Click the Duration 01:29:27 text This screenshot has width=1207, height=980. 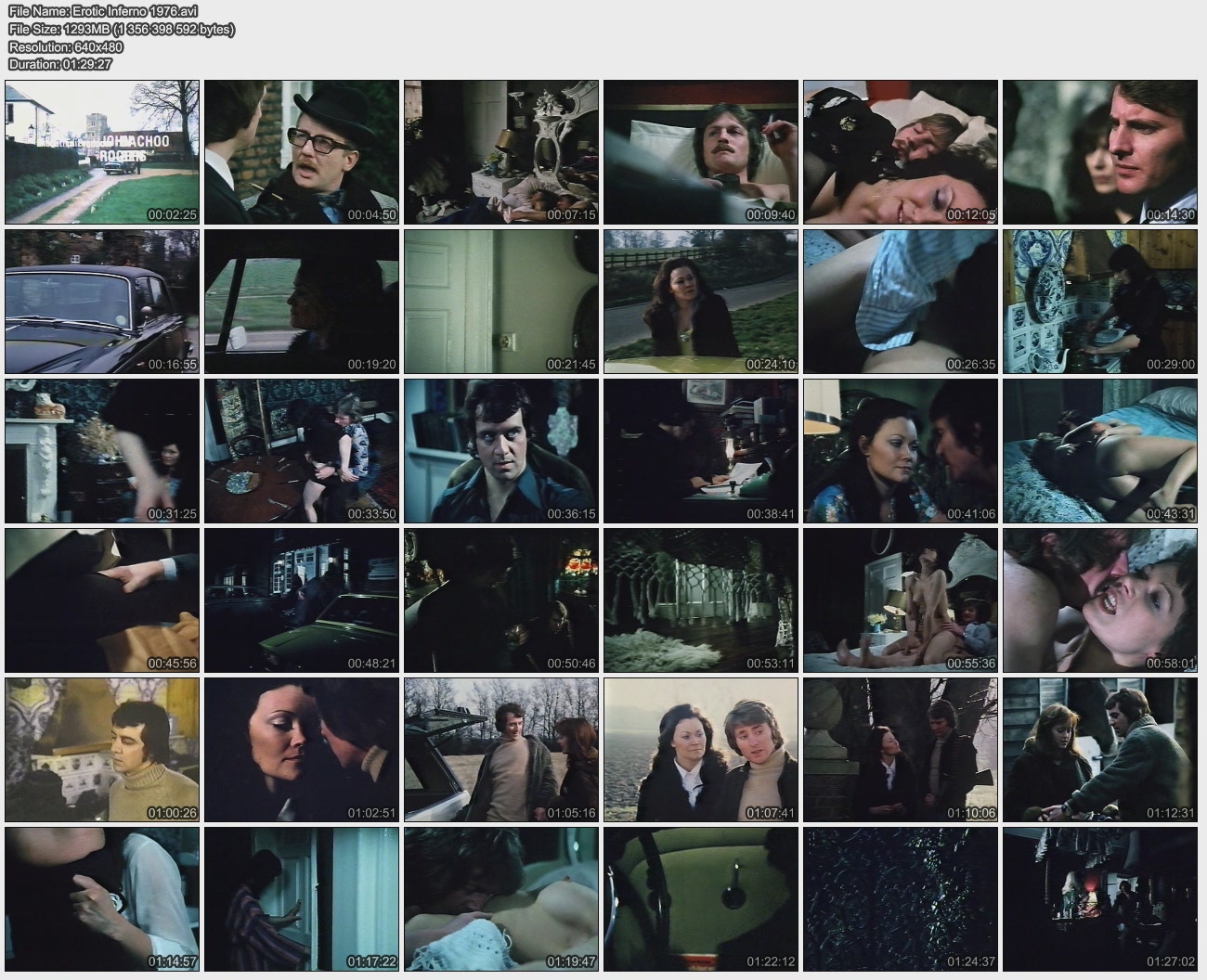coord(60,64)
